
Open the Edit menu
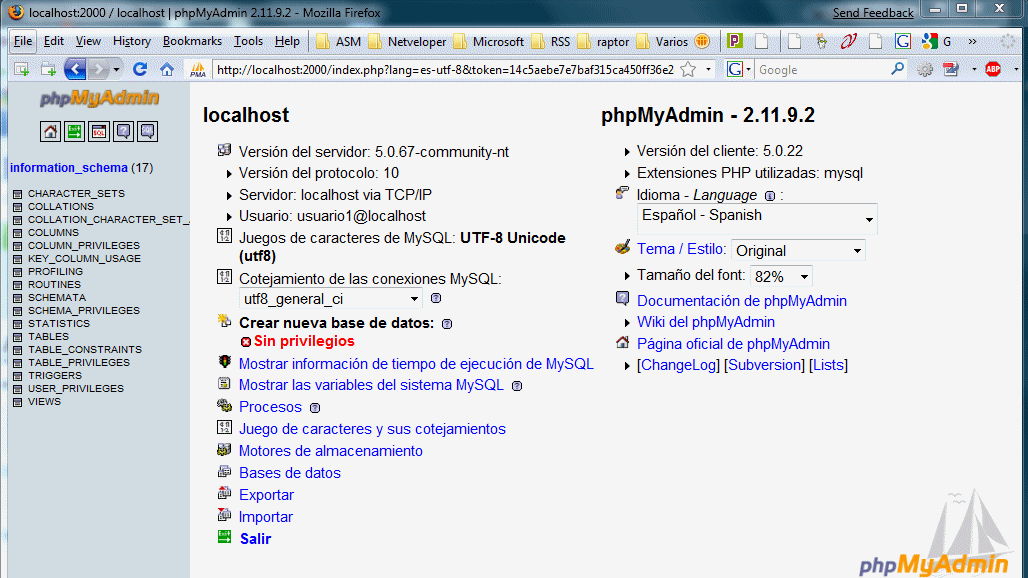click(54, 41)
